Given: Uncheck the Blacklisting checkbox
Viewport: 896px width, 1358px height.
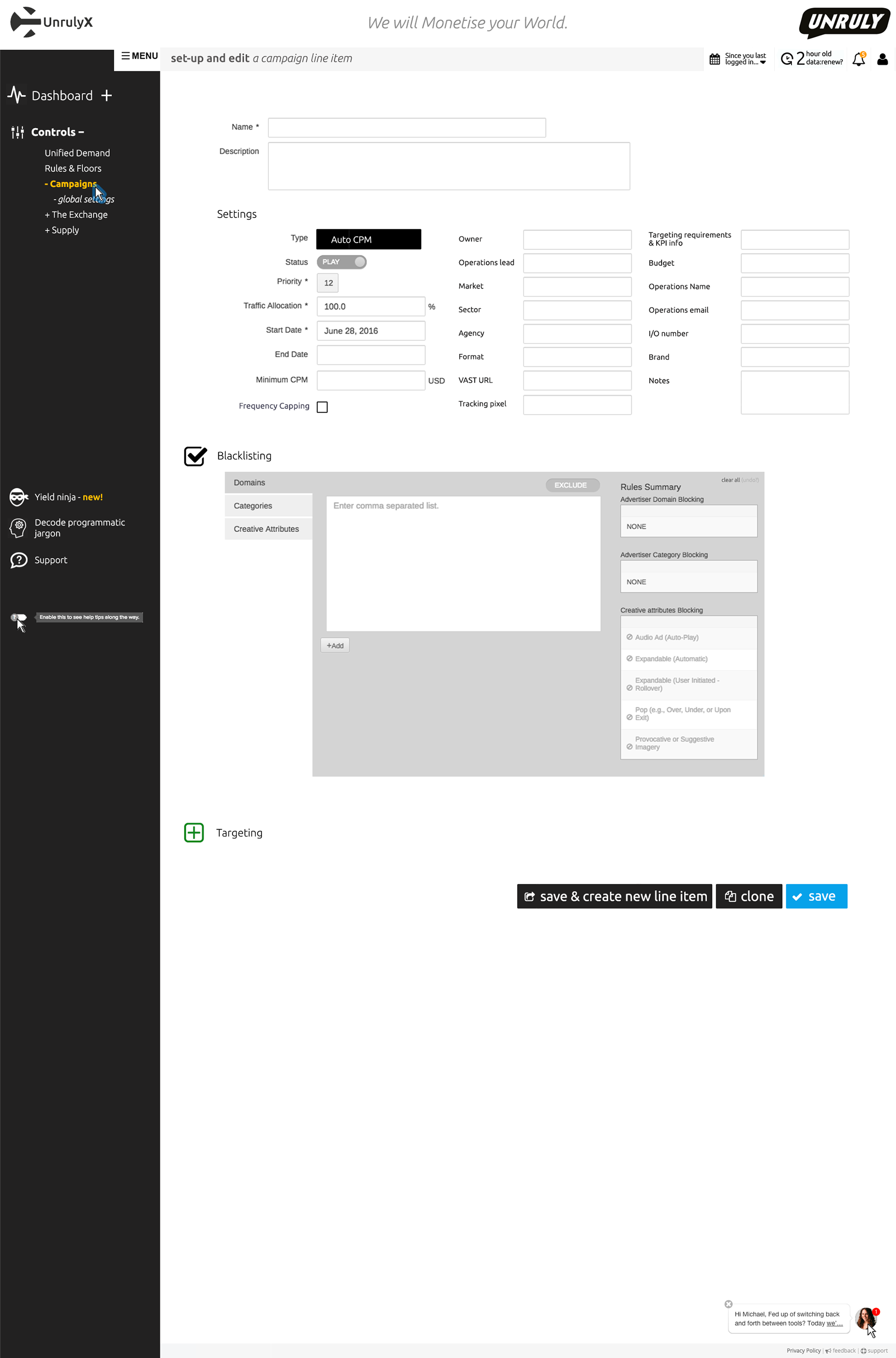Looking at the screenshot, I should click(195, 456).
